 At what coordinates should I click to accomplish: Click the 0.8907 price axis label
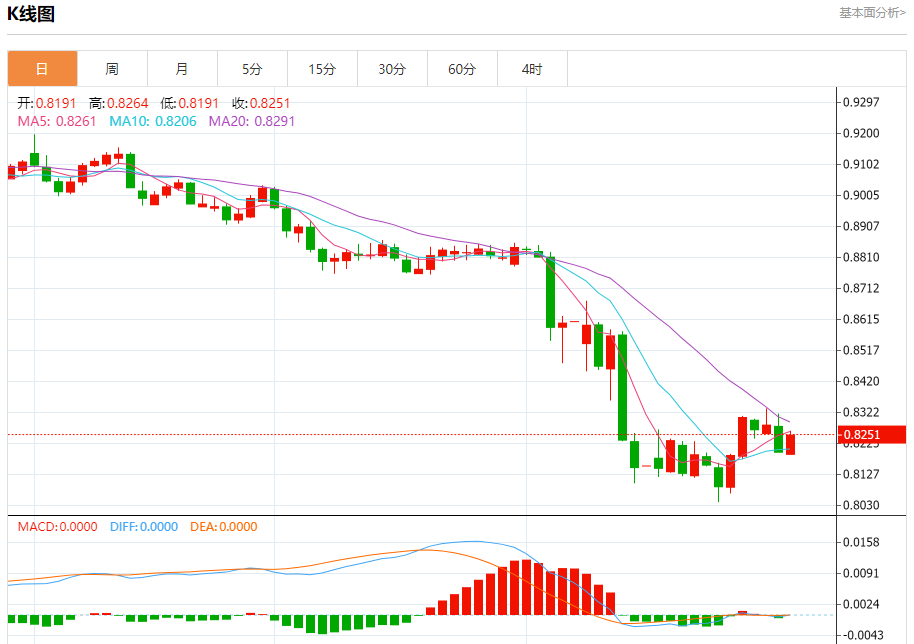(861, 226)
